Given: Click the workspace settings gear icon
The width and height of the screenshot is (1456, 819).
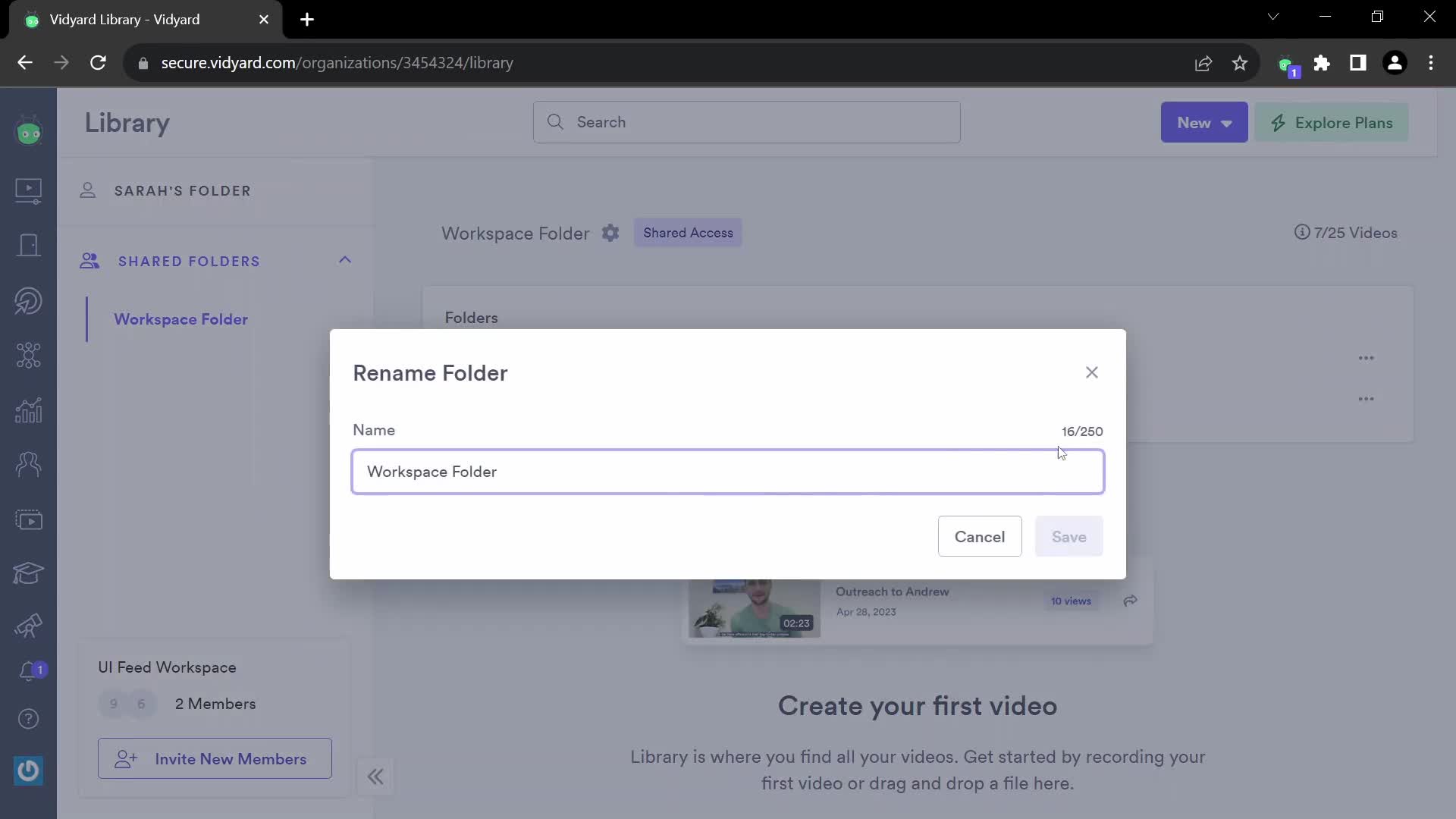Looking at the screenshot, I should pyautogui.click(x=611, y=233).
